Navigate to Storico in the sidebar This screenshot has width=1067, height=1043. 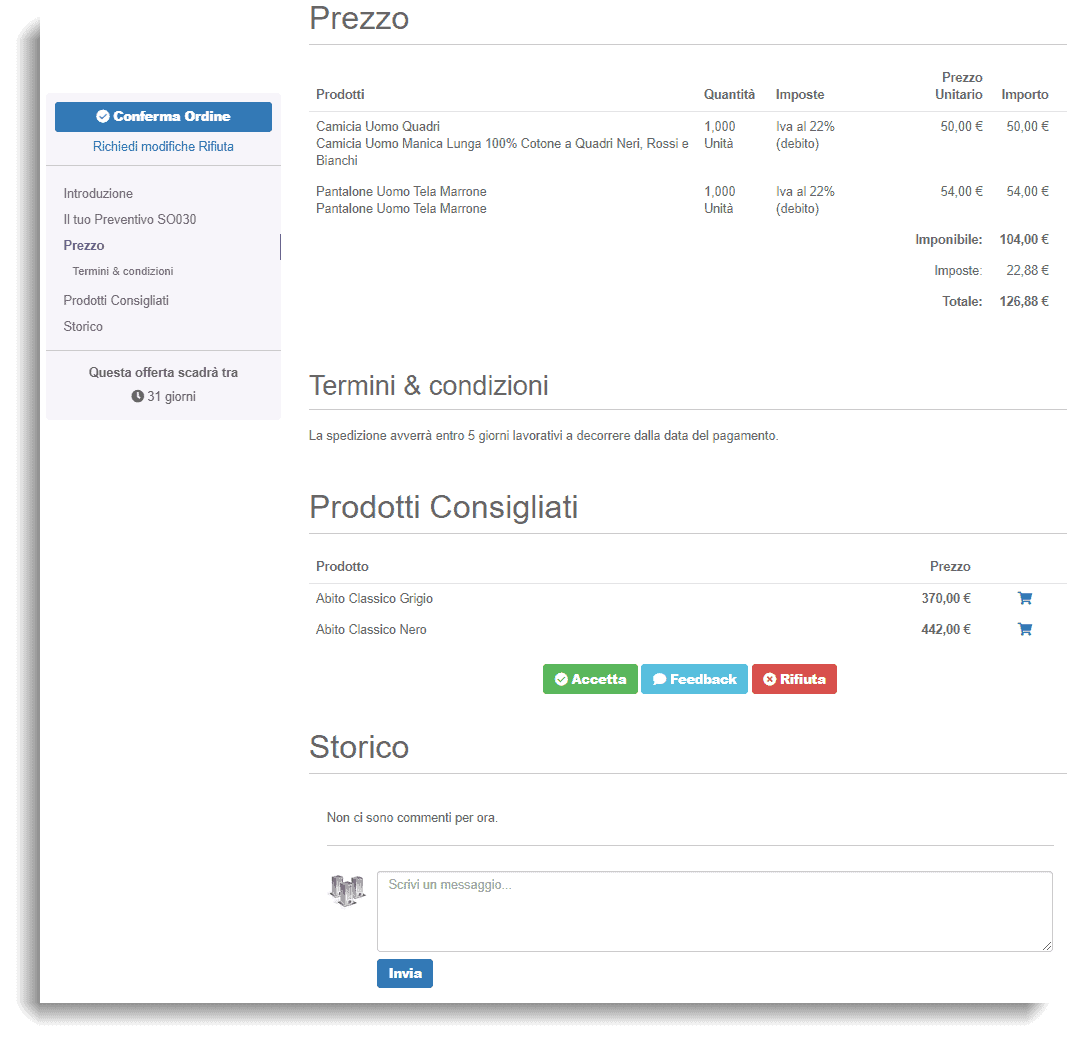[83, 326]
